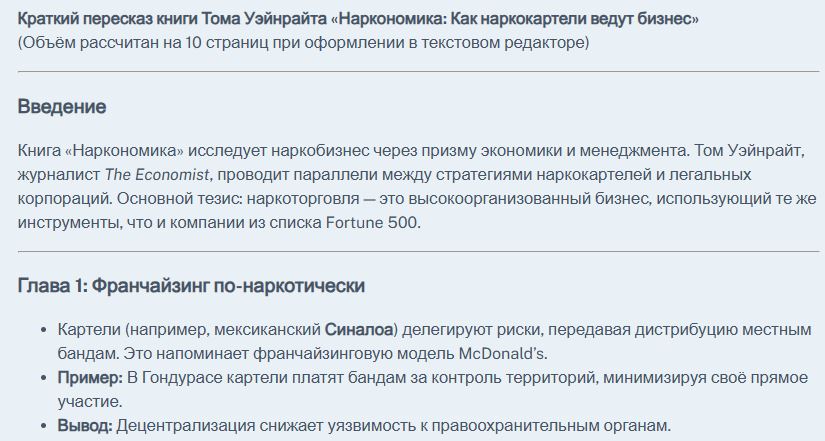825x441 pixels.
Task: Click the subtitle line mentioning 10 страниц
Action: [303, 43]
